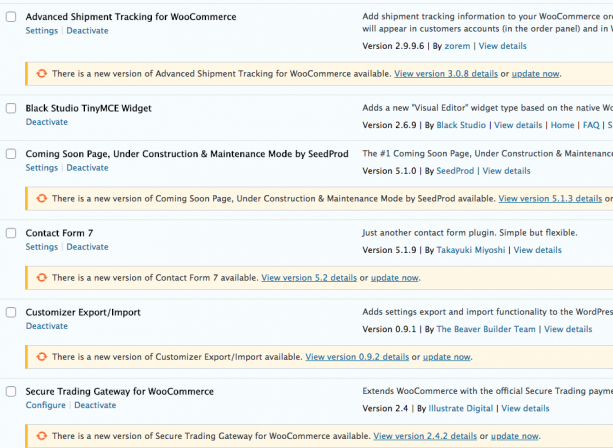Click Configure under Secure Trading Gateway
The image size is (613, 448).
click(45, 405)
